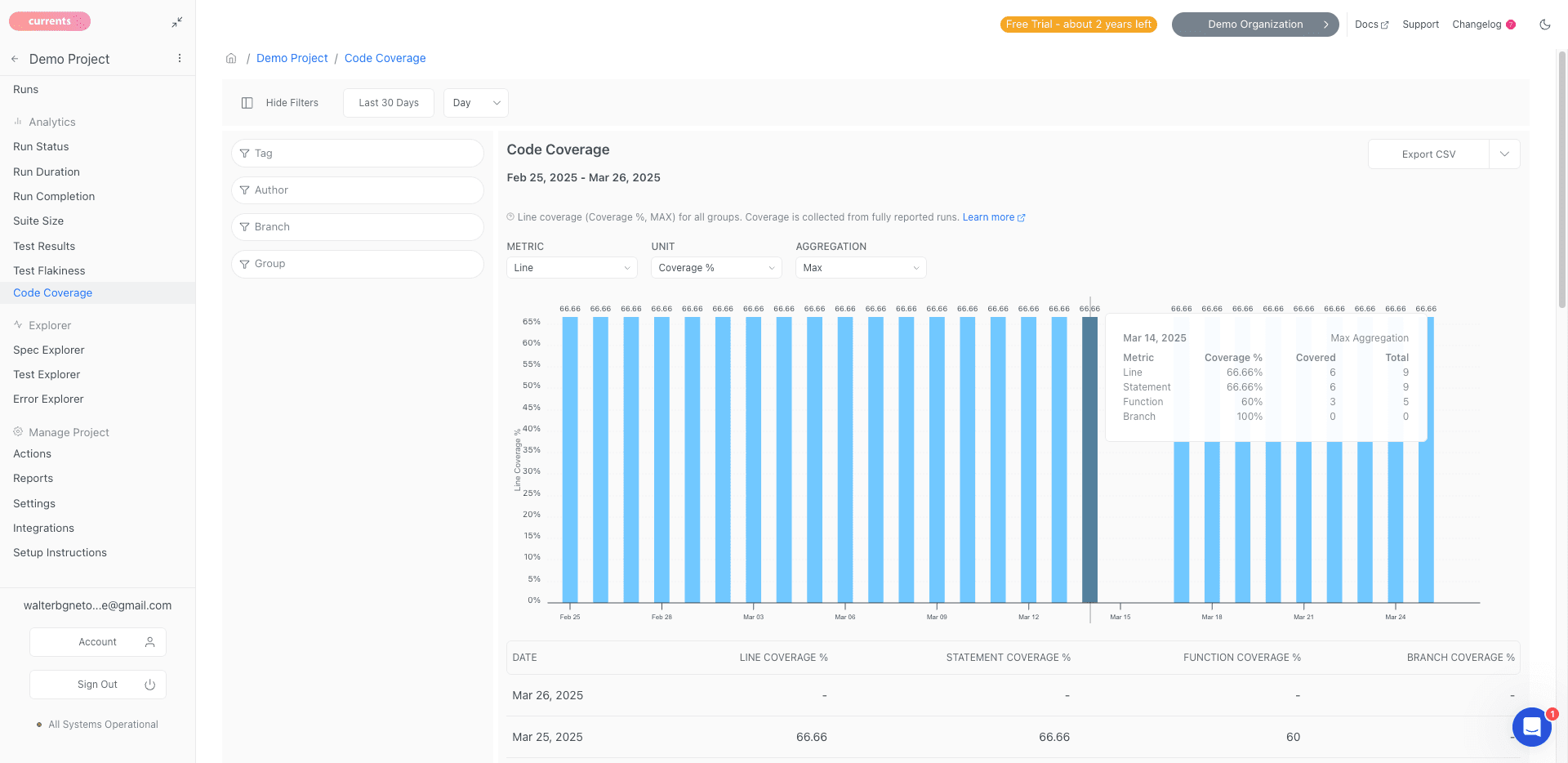Click the Last 30 Days date range button
This screenshot has width=1568, height=763.
point(389,103)
